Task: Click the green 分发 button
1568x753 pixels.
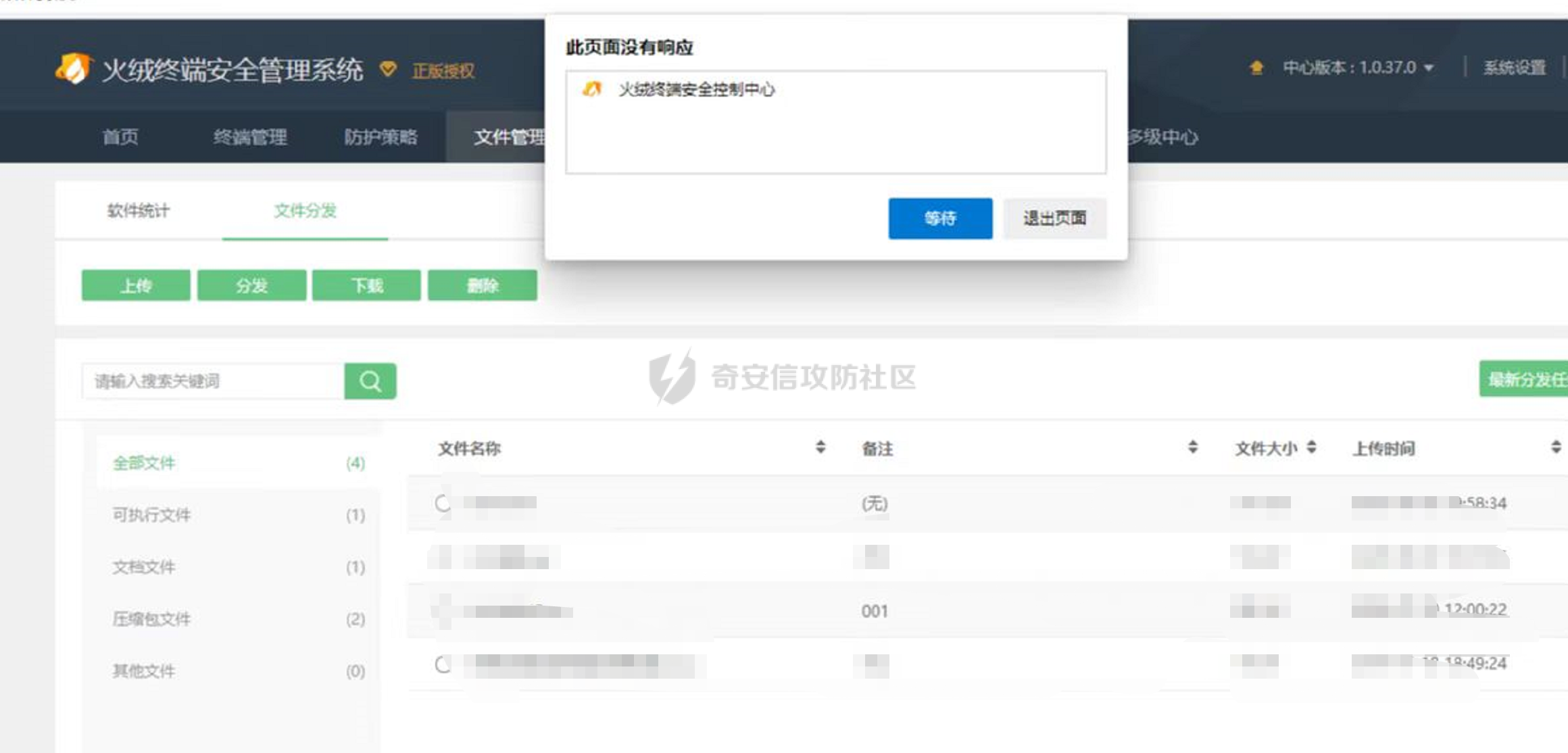Action: point(251,285)
